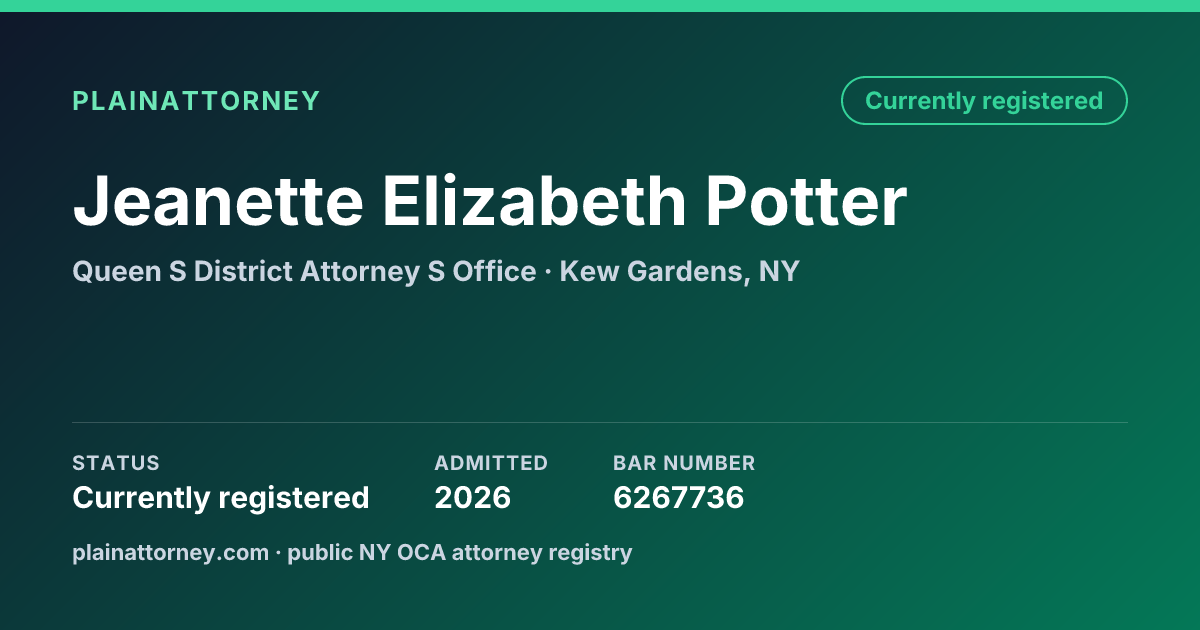Select the Jeanette Elizabeth Potter name heading

490,201
